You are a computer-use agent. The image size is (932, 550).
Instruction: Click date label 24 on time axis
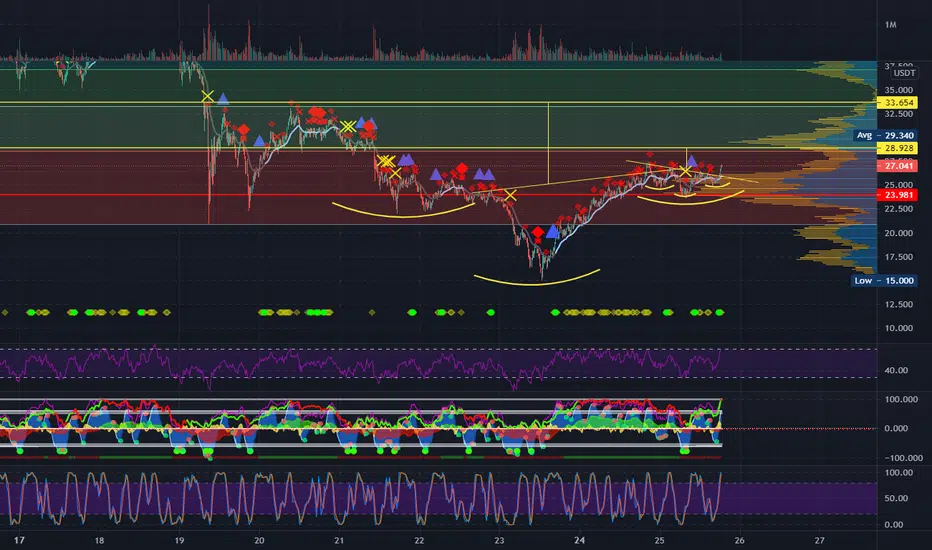click(580, 540)
